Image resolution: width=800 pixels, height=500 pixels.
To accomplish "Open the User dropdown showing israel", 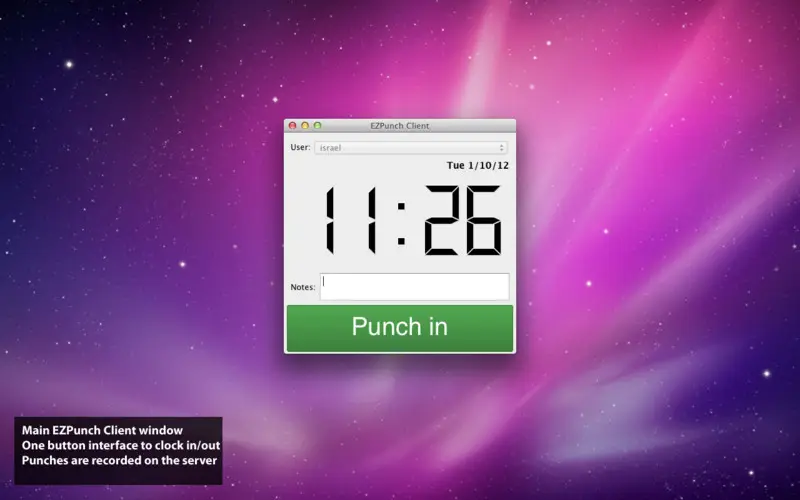I will (411, 148).
